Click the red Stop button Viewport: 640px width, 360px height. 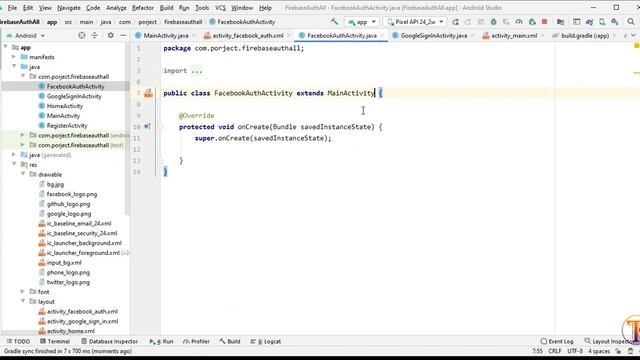[544, 22]
